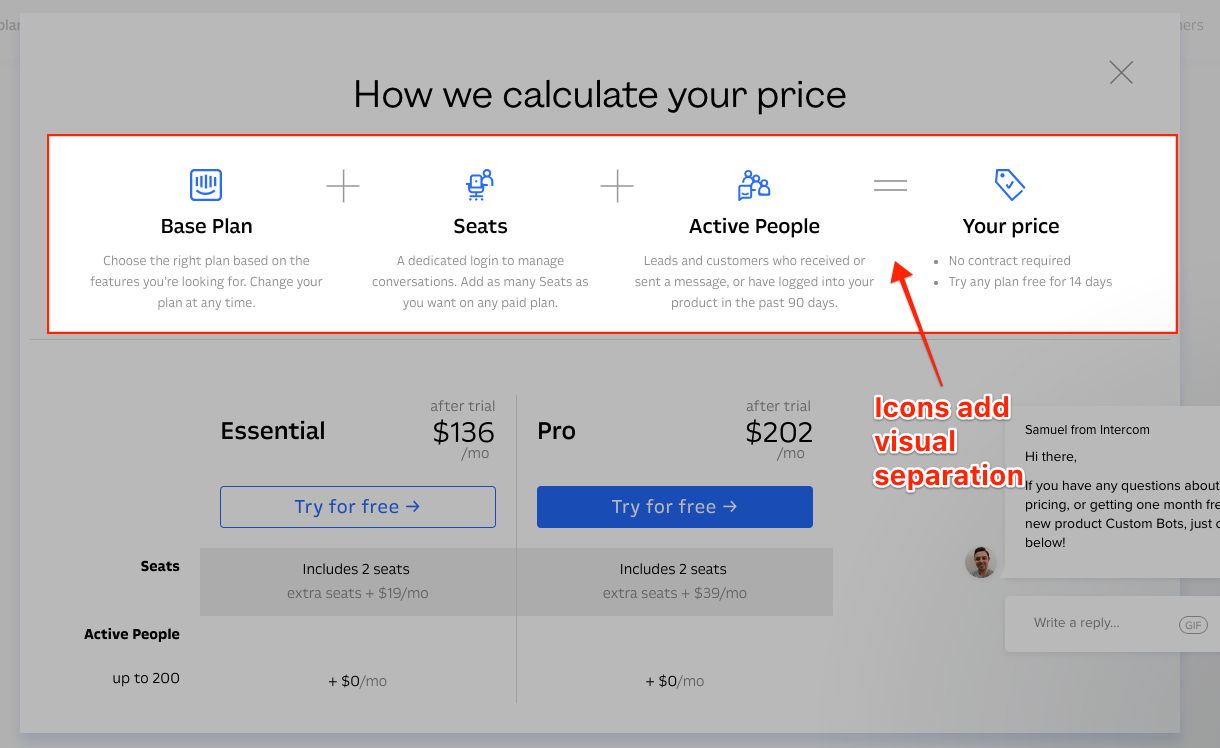
Task: Close the pricing calculation dialog
Action: [1121, 72]
